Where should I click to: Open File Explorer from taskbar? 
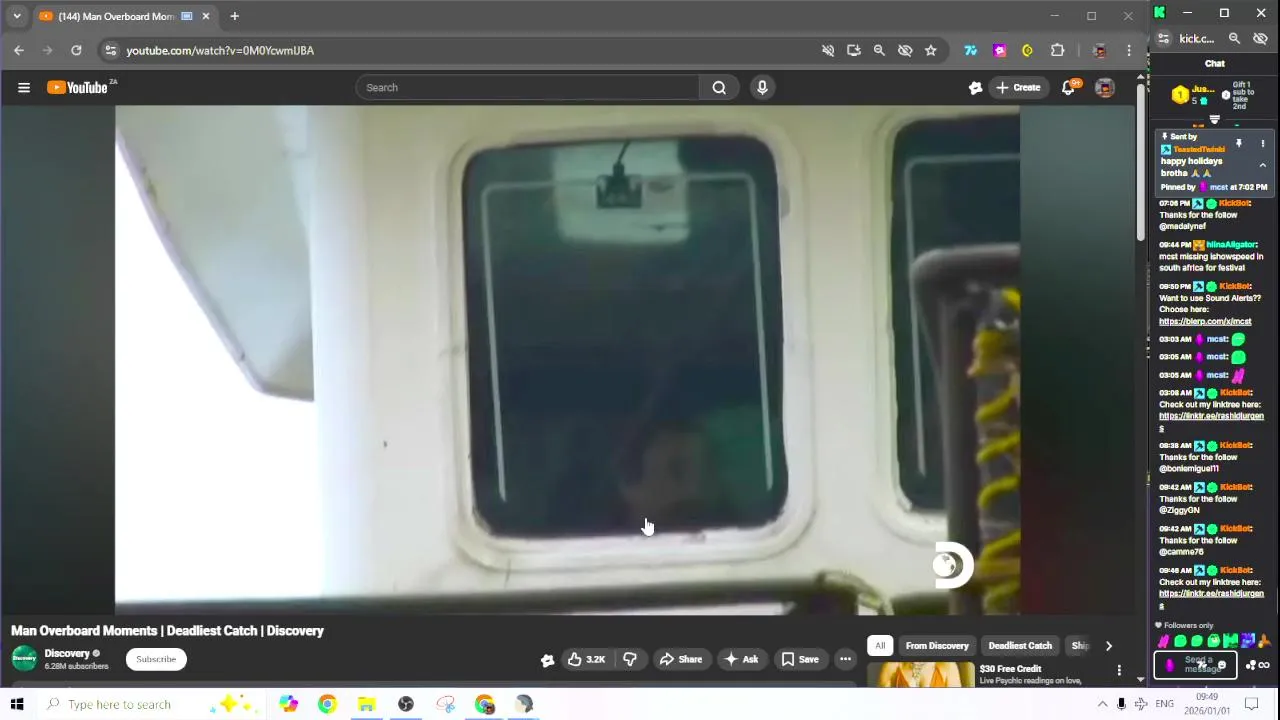366,704
